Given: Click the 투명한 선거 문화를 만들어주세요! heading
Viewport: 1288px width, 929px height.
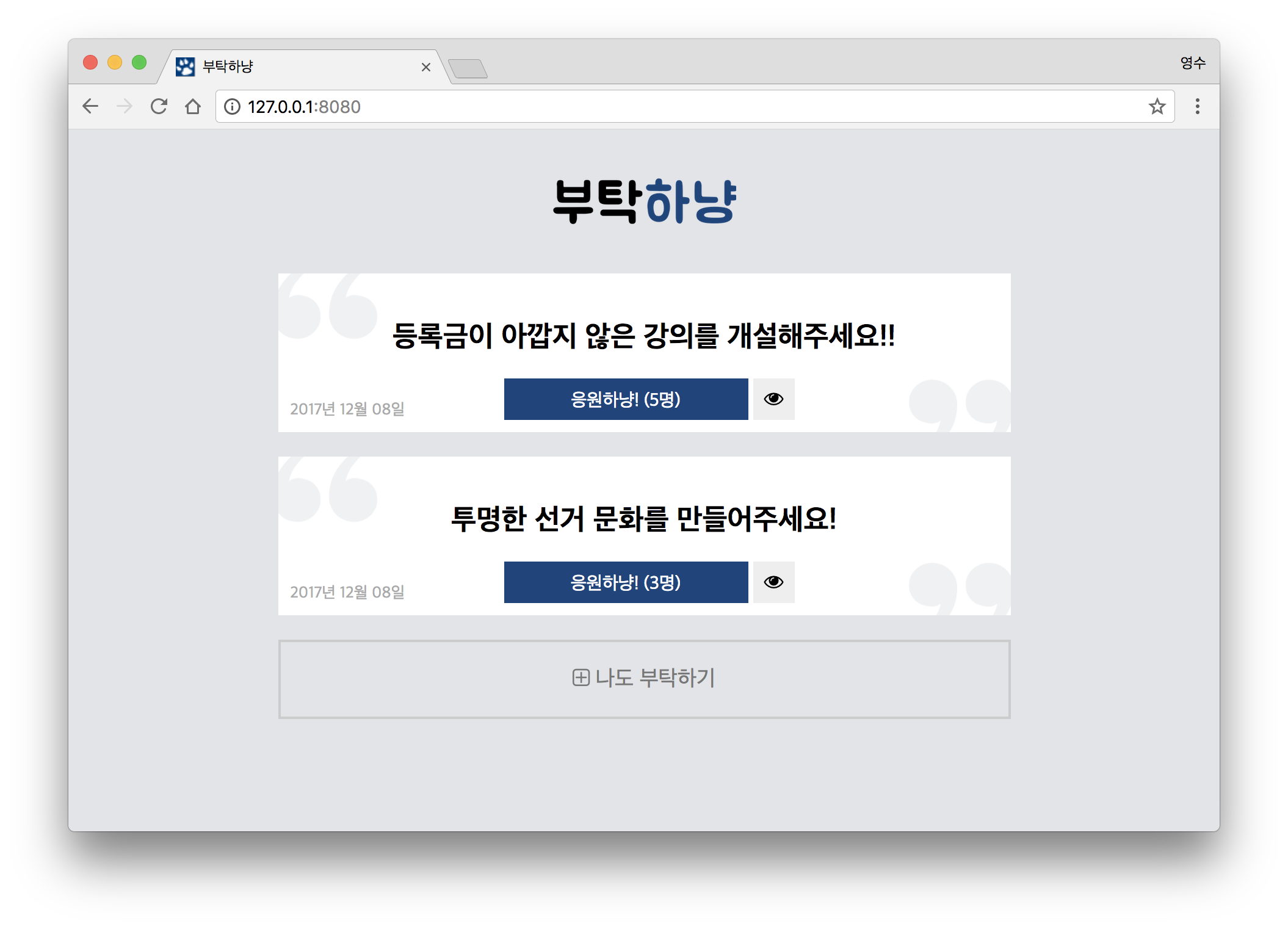Looking at the screenshot, I should point(643,519).
